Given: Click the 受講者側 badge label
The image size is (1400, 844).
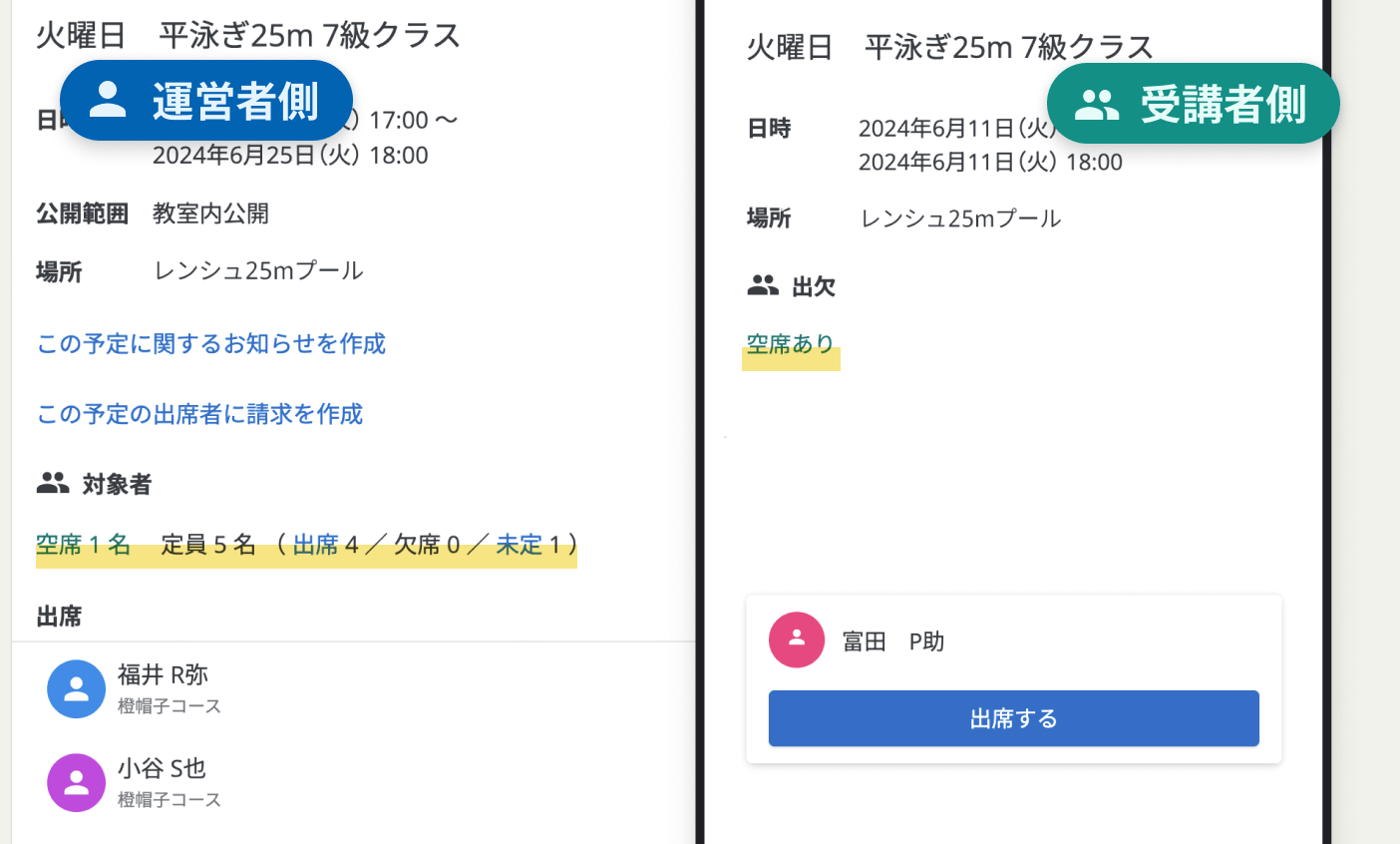Looking at the screenshot, I should (1223, 104).
